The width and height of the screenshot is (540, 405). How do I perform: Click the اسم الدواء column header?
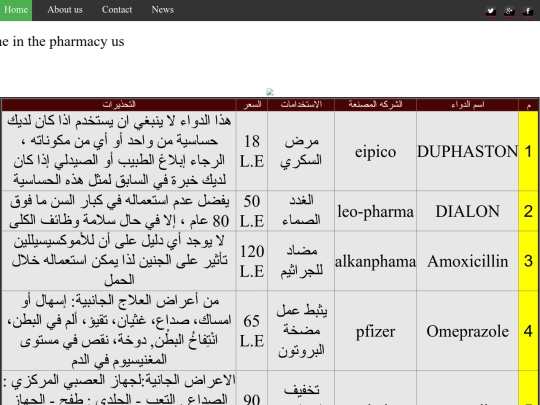[467, 105]
